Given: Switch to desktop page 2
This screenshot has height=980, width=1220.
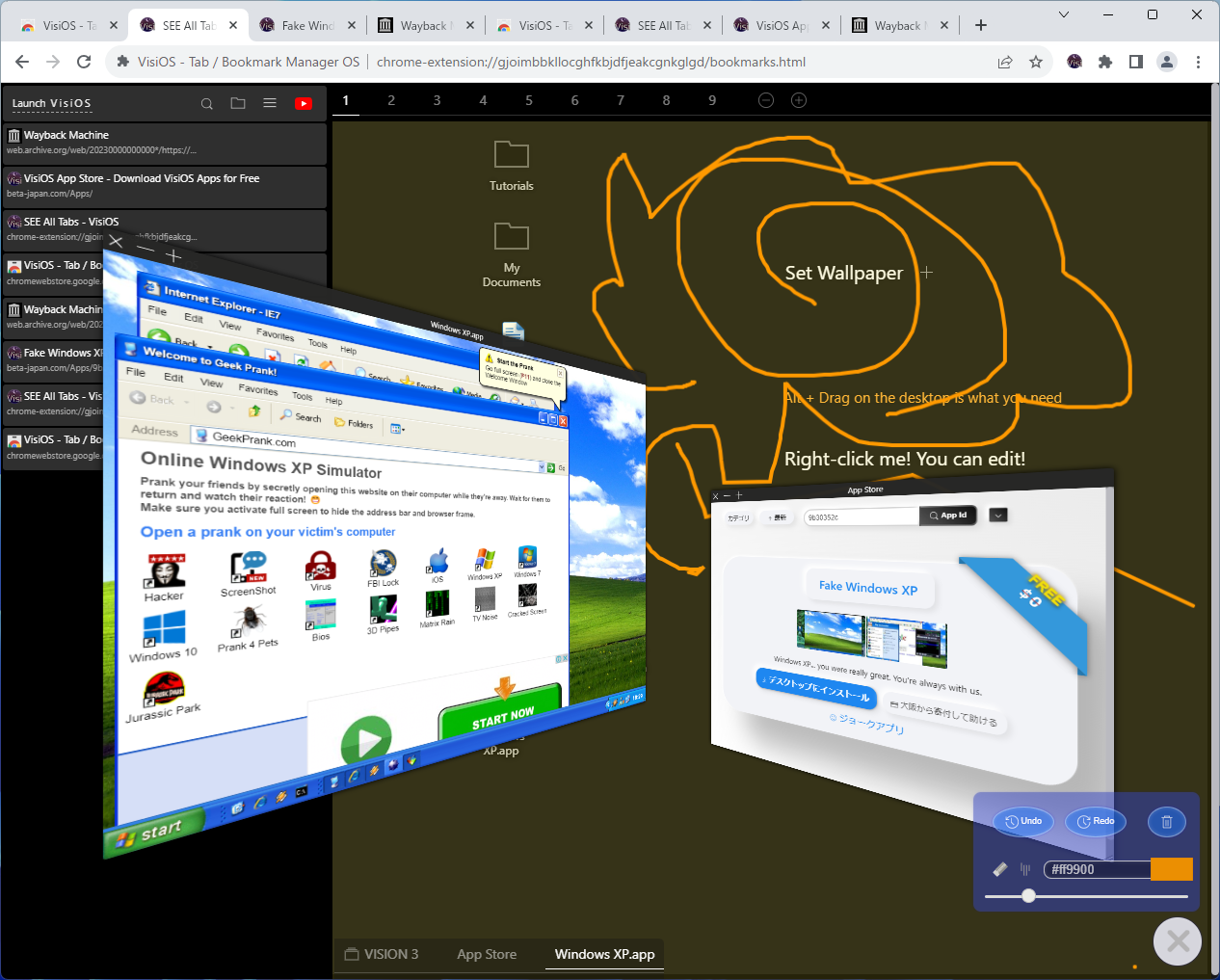Looking at the screenshot, I should (391, 99).
